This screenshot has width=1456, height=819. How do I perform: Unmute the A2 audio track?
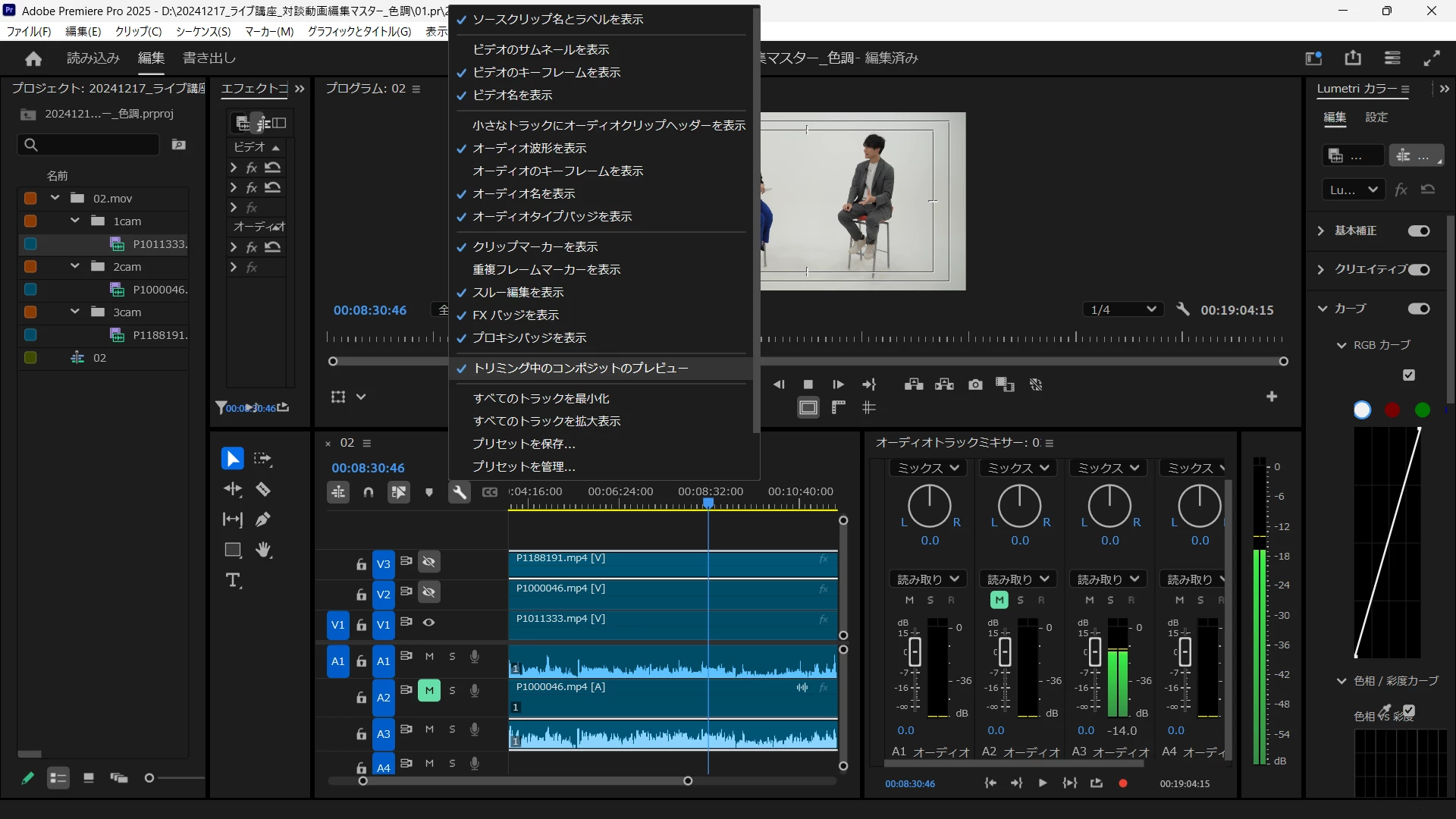(429, 690)
